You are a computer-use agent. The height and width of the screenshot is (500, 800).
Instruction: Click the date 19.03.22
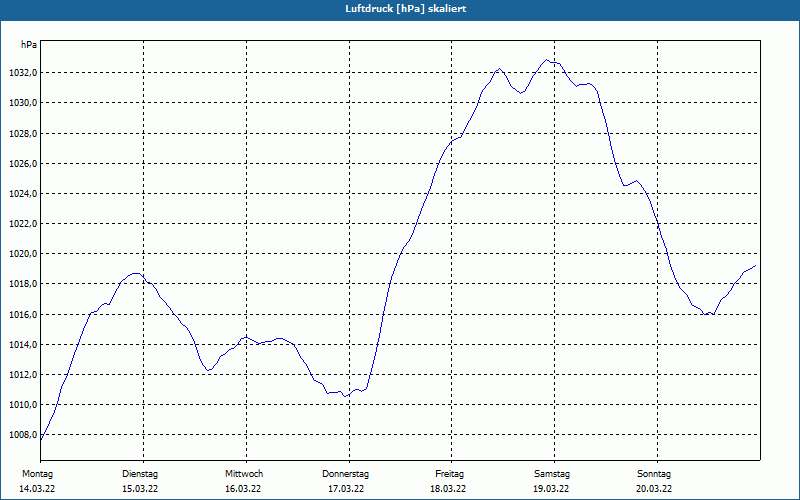(551, 489)
